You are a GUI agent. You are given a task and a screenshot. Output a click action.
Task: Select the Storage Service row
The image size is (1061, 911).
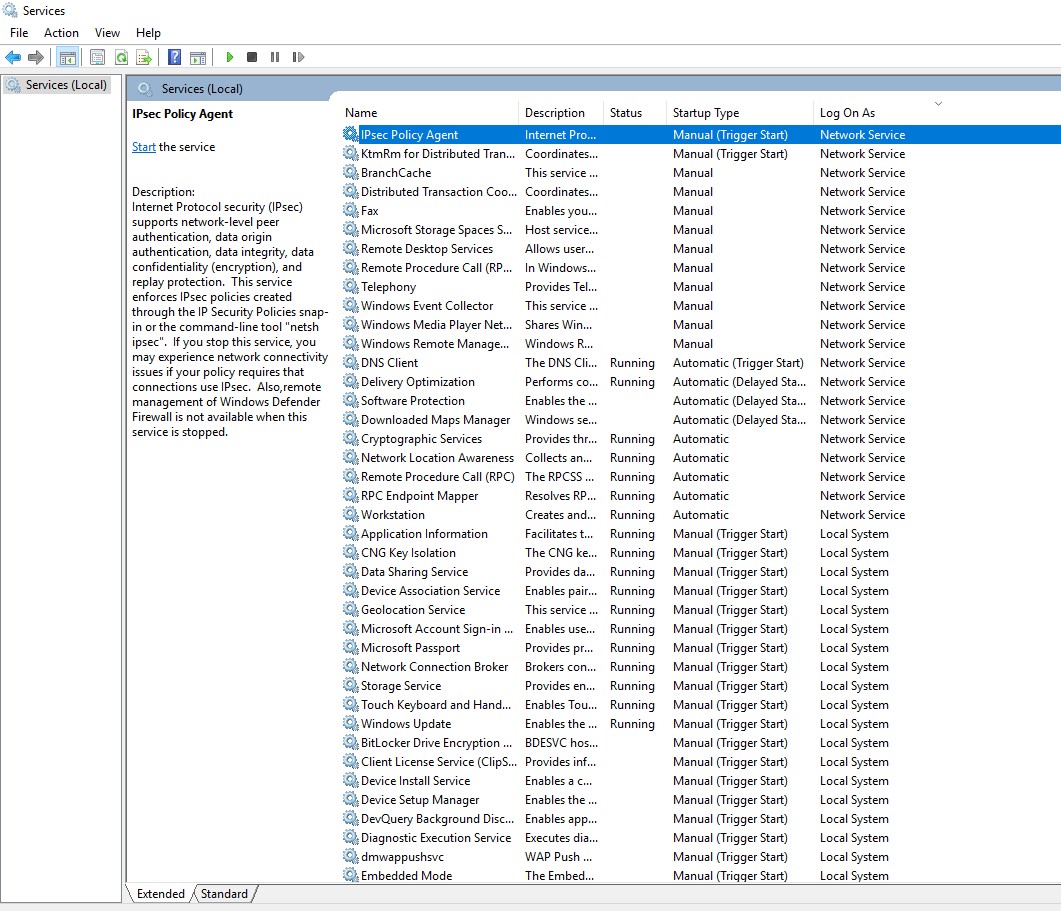tap(700, 686)
